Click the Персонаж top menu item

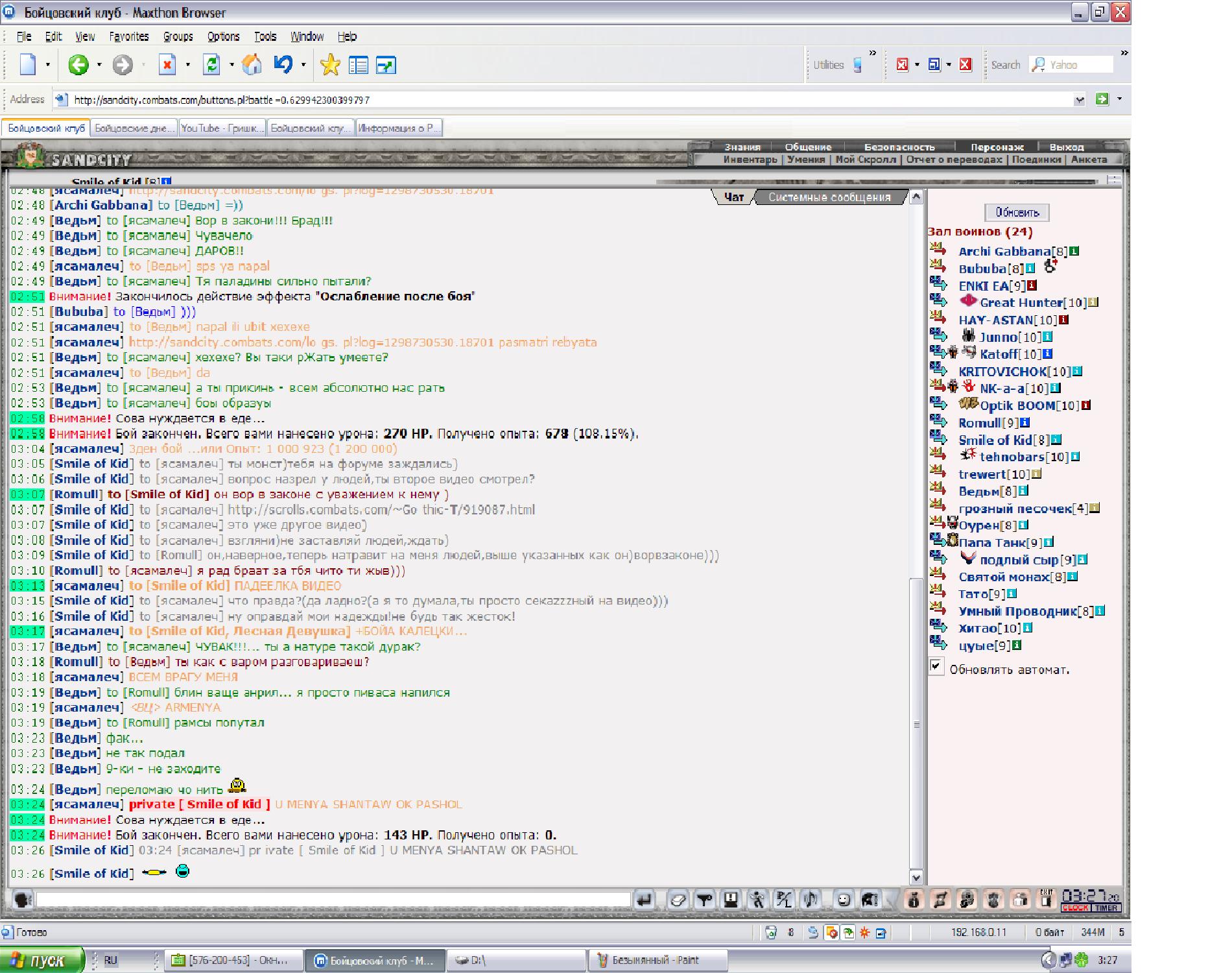[997, 147]
